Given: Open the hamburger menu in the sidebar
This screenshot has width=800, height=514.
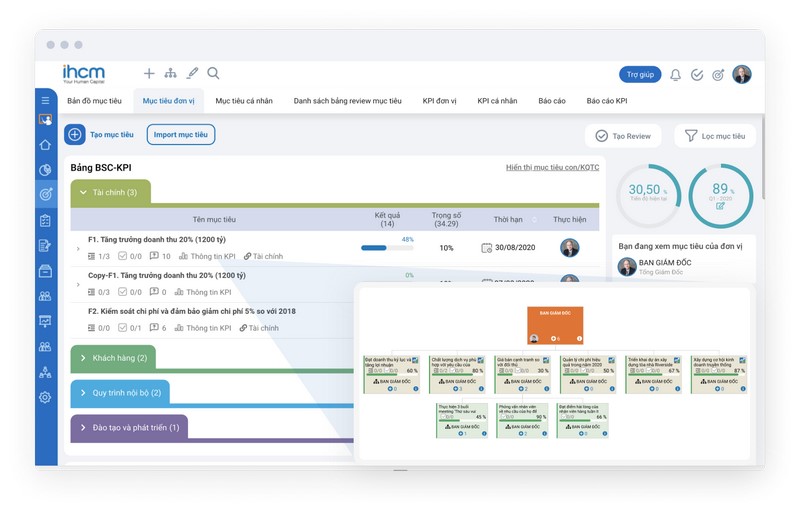Looking at the screenshot, I should tap(45, 101).
